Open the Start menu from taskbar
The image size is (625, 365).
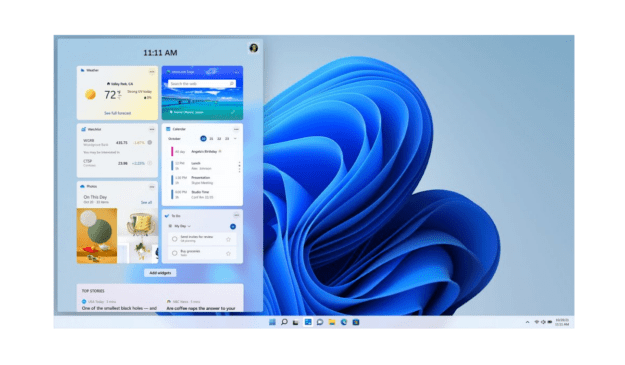(x=272, y=322)
